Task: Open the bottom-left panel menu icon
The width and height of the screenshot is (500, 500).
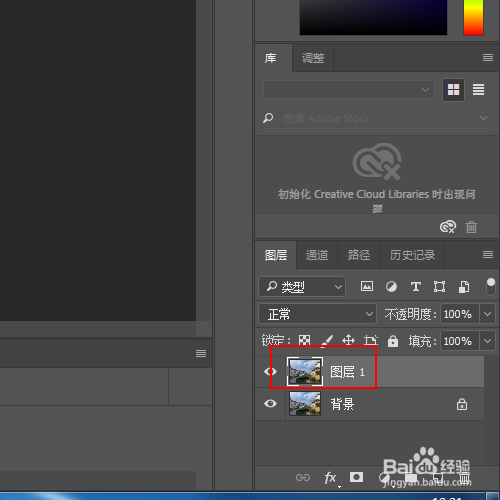Action: click(x=201, y=353)
